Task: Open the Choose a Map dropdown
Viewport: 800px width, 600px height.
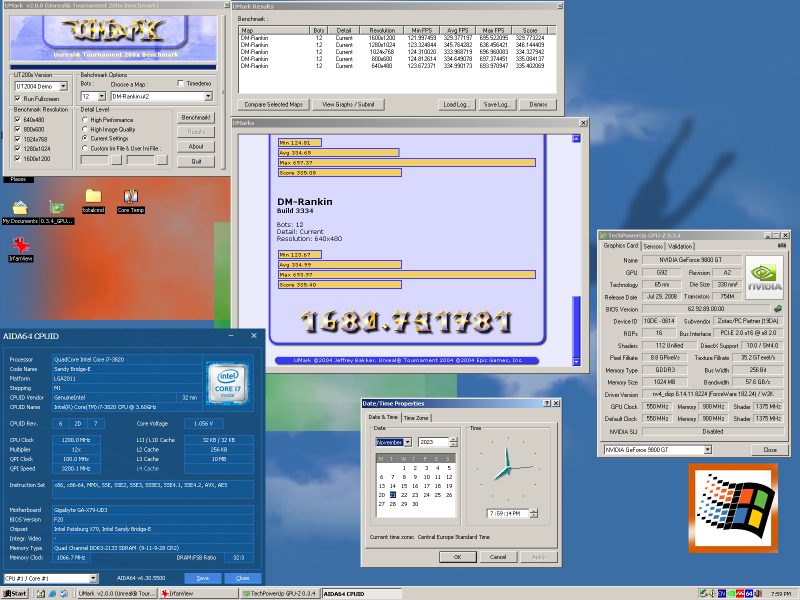Action: click(x=208, y=96)
